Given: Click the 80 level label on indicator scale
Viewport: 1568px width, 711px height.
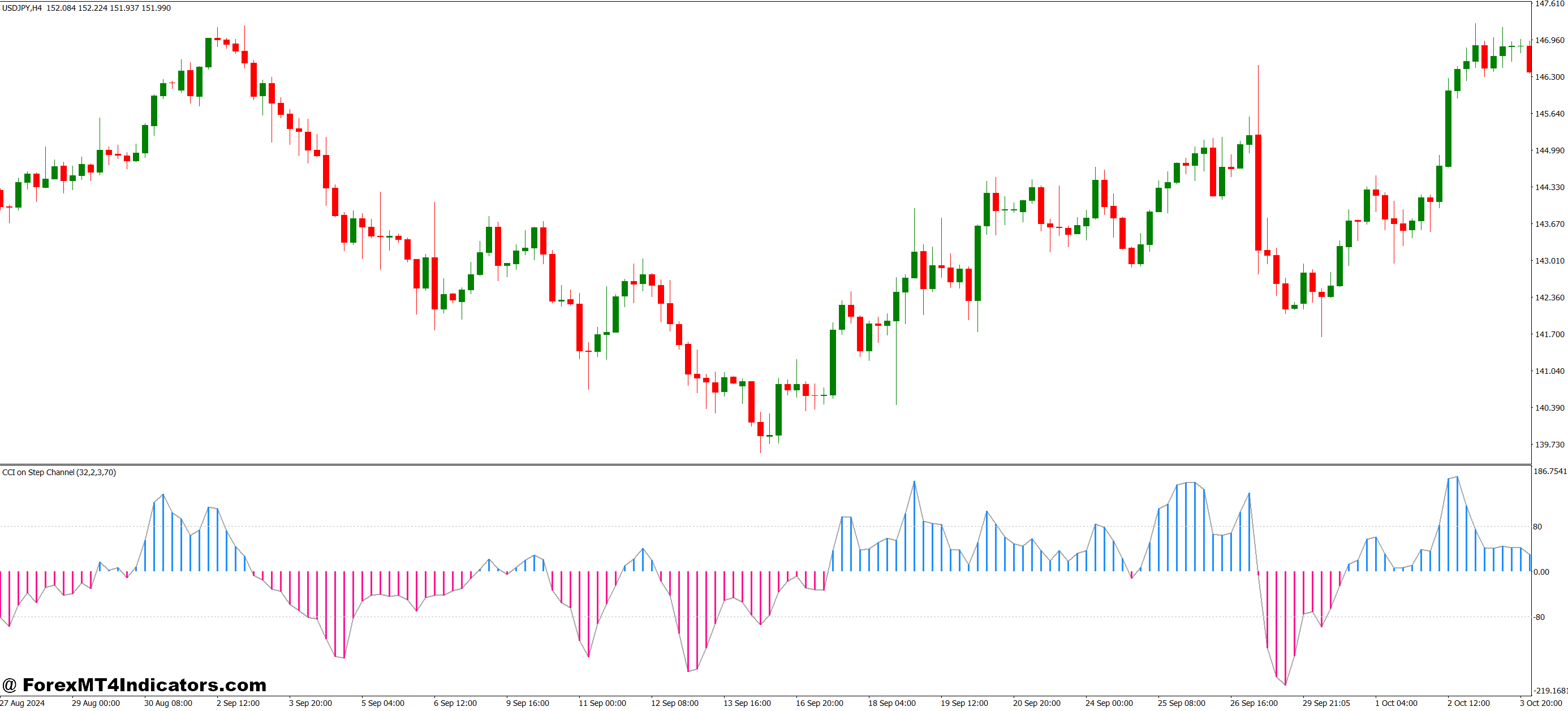Looking at the screenshot, I should [x=1537, y=527].
